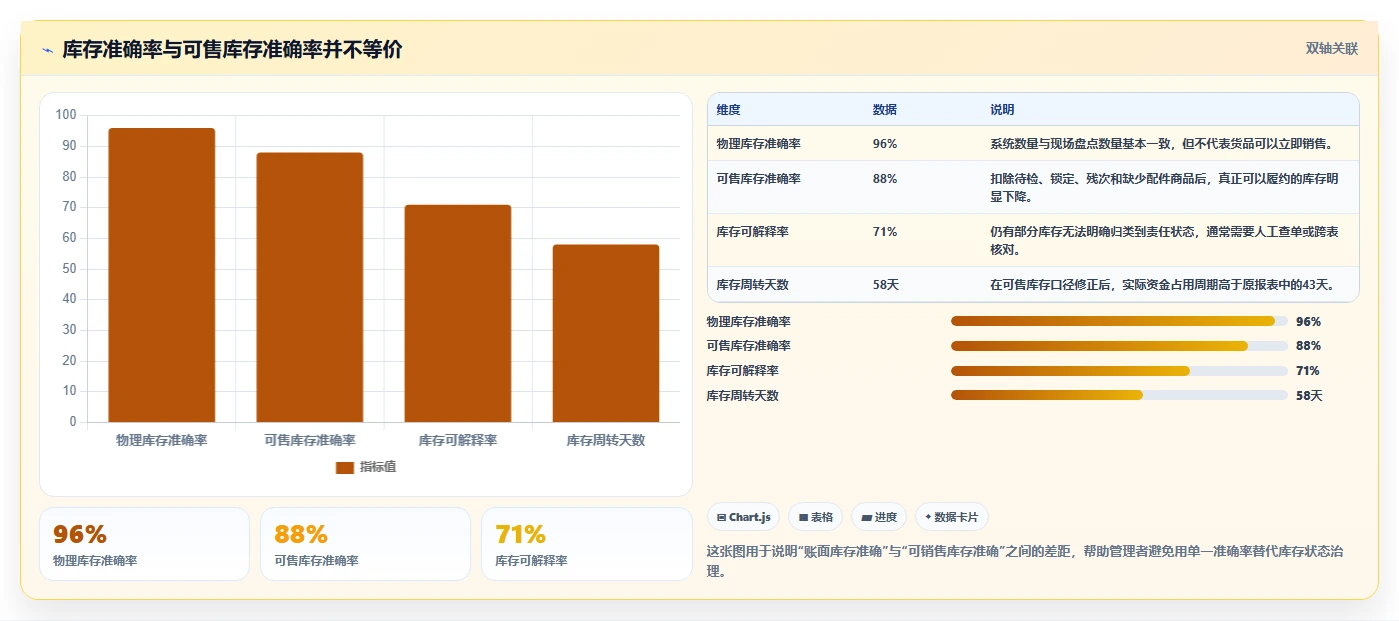Click the 库存可解释率 label left of the progress bar

[x=743, y=371]
